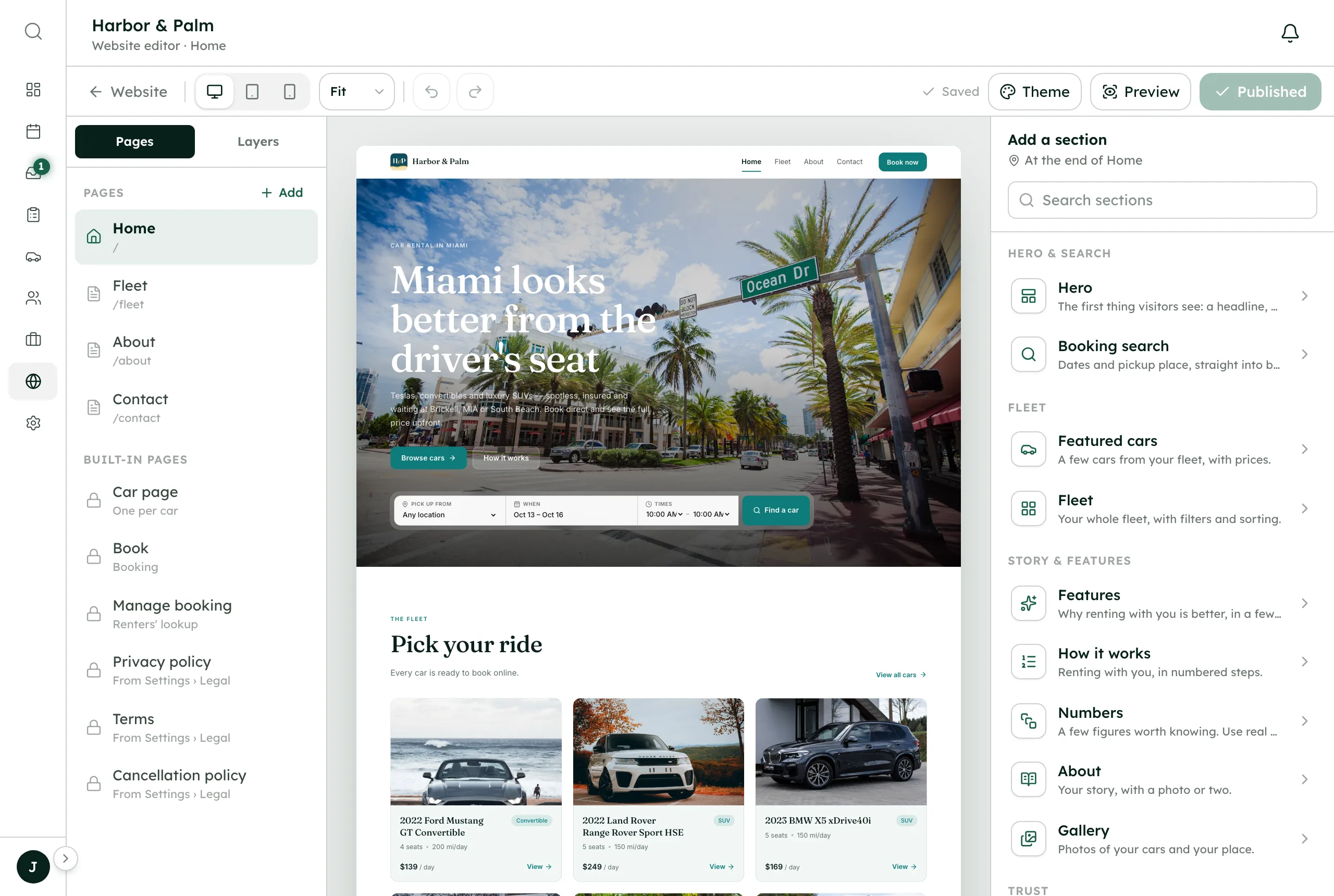Select the Pages tab
Viewport: 1334px width, 896px height.
(x=134, y=141)
